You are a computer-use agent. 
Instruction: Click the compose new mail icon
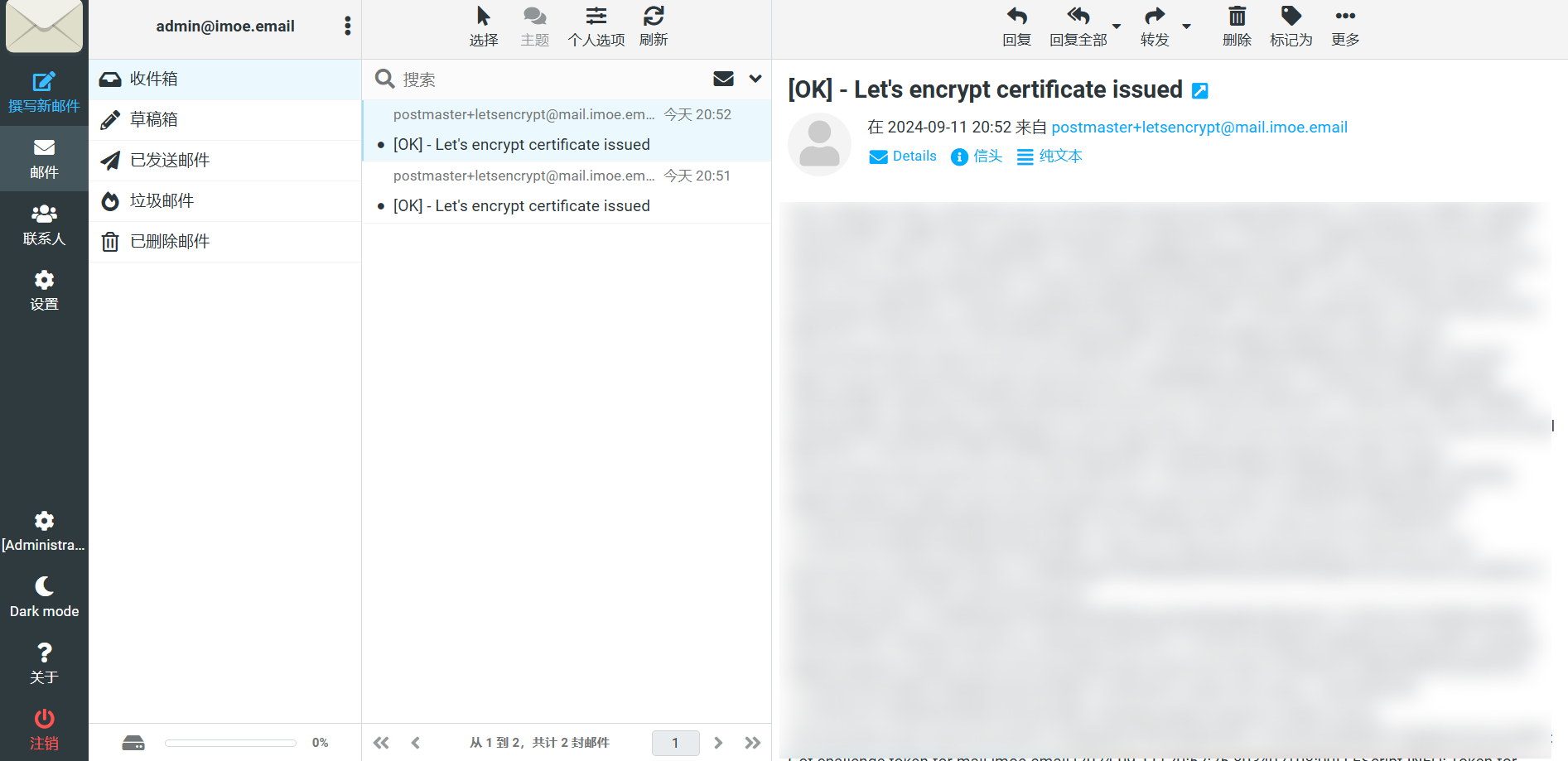pos(44,82)
